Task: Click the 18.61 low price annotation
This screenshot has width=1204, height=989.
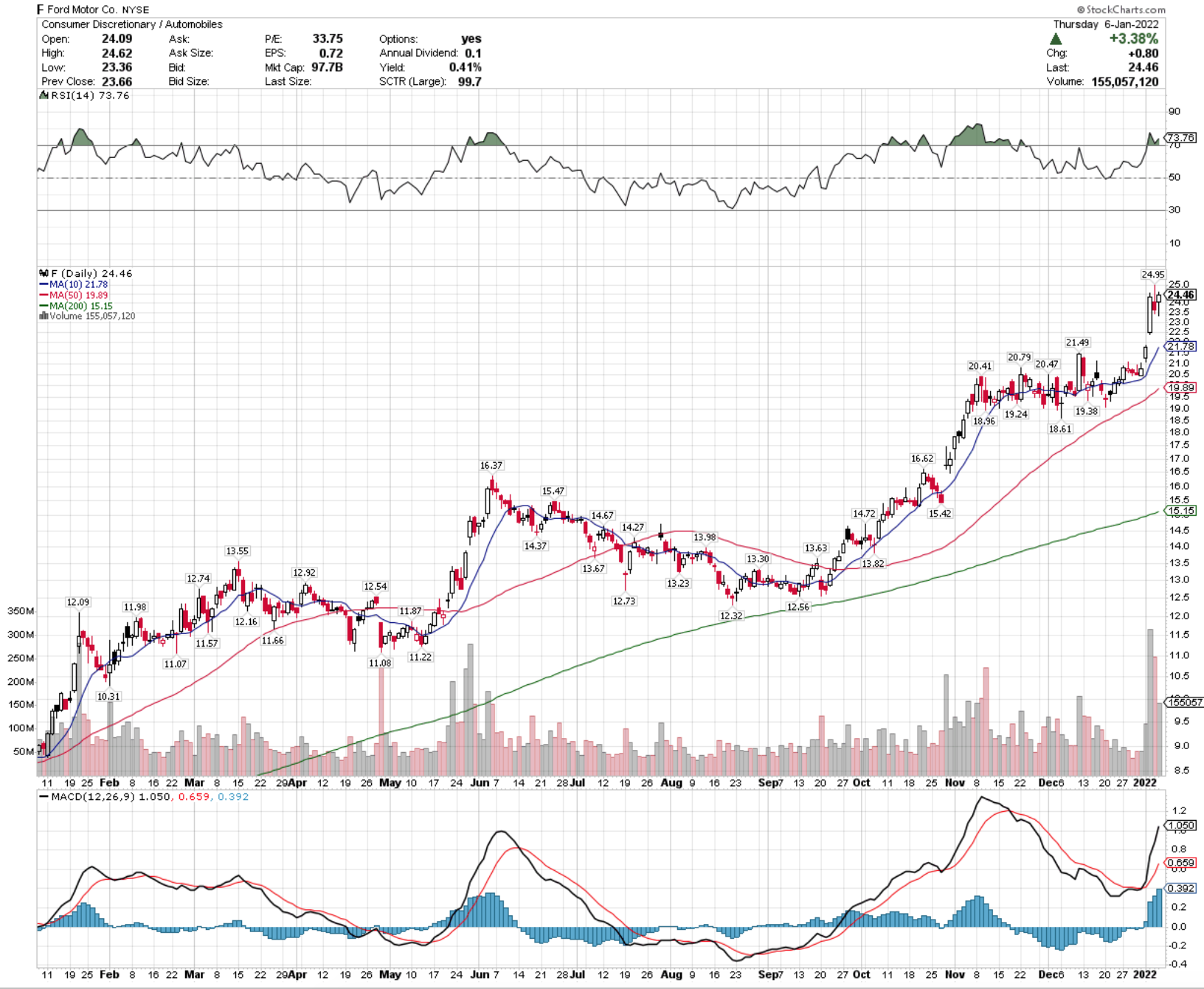Action: 1060,429
